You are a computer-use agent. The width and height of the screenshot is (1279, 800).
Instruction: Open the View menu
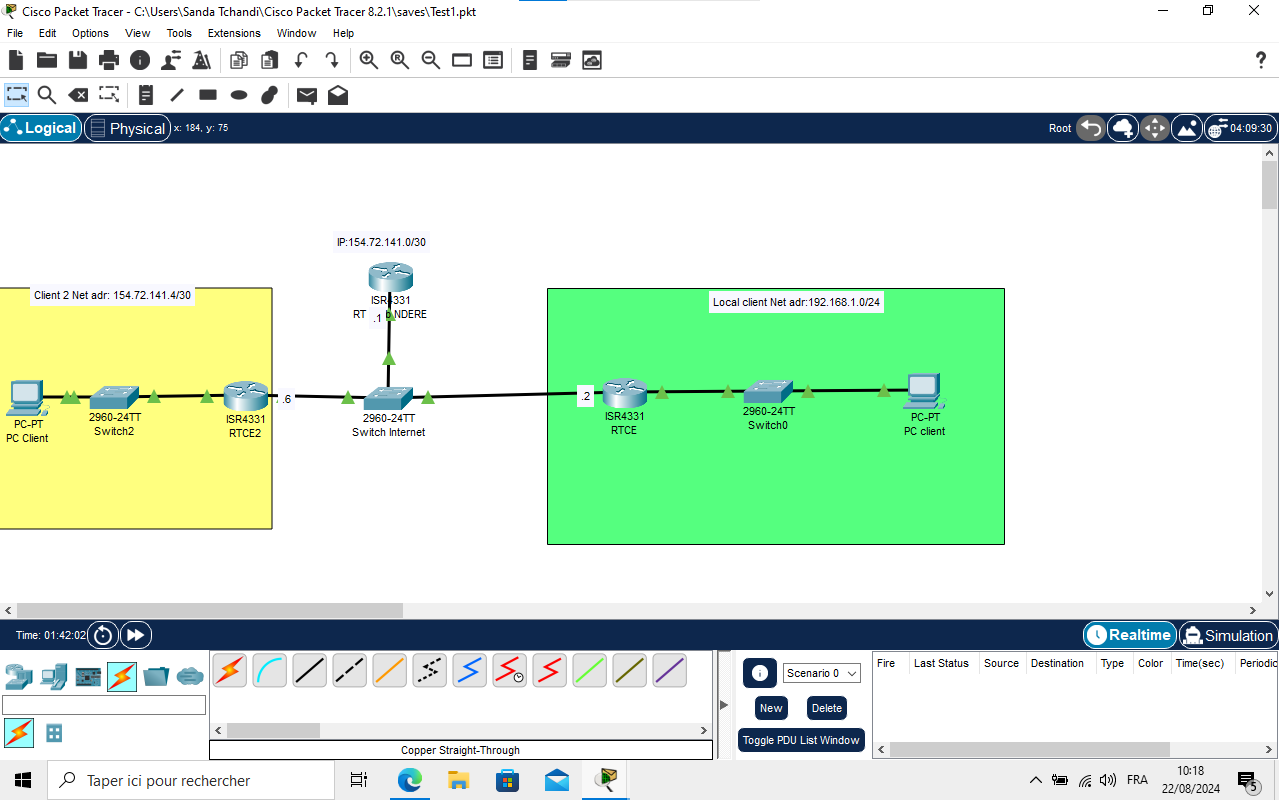[138, 33]
